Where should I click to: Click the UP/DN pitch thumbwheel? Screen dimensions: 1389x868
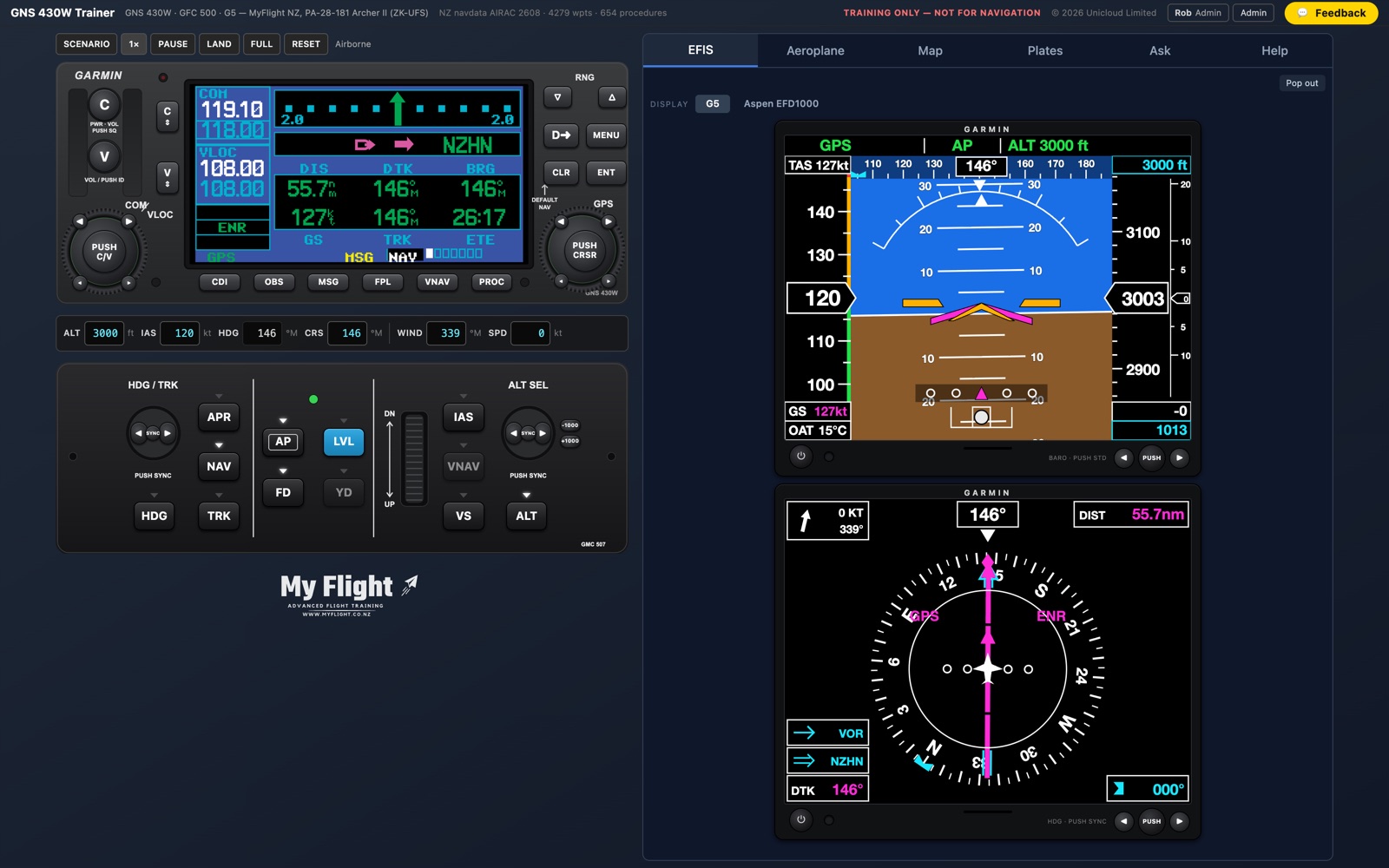coord(414,458)
